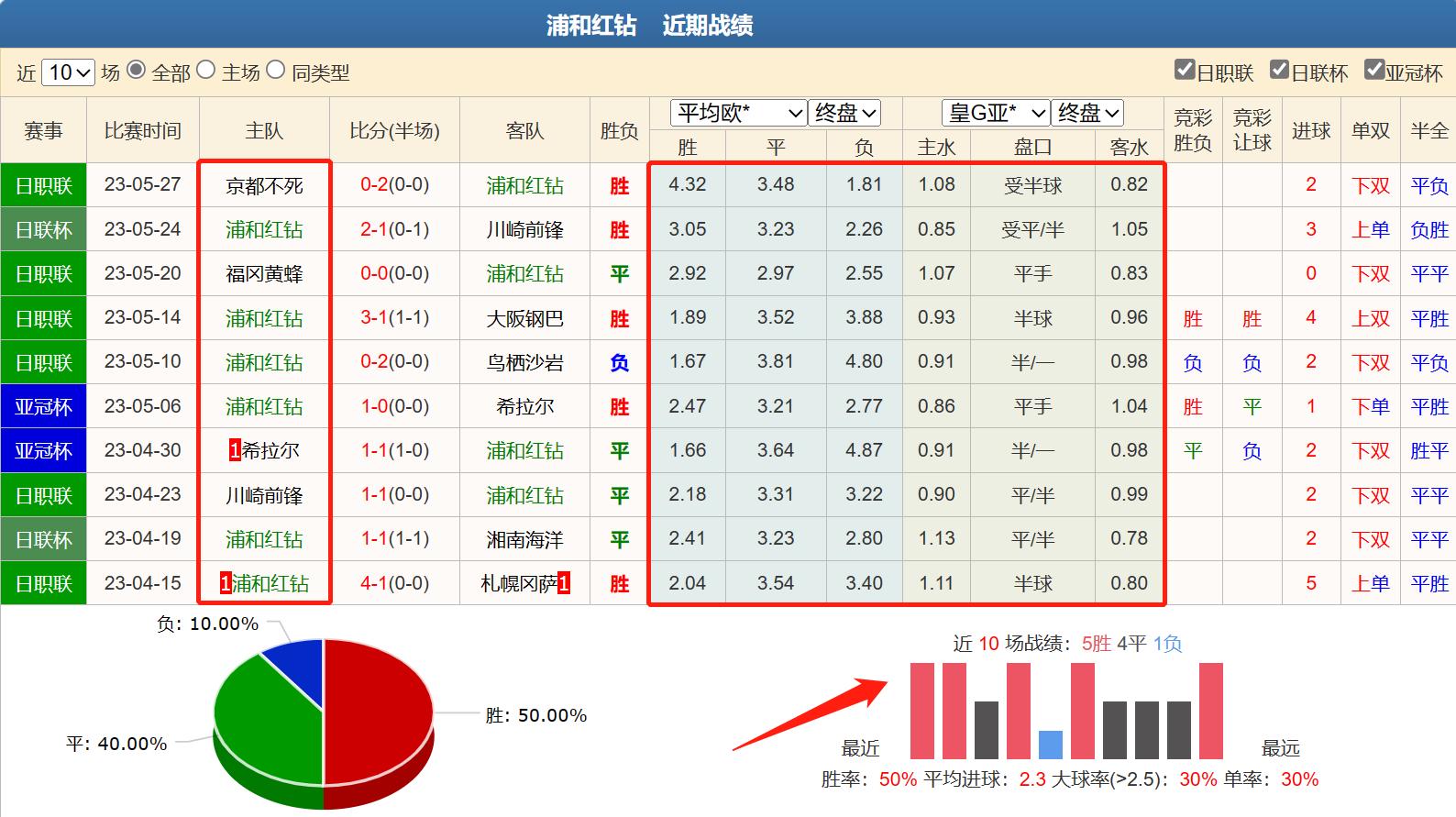Click the 日联杯 league tag on 23-05-24
Viewport: 1456px width, 817px height.
(43, 230)
